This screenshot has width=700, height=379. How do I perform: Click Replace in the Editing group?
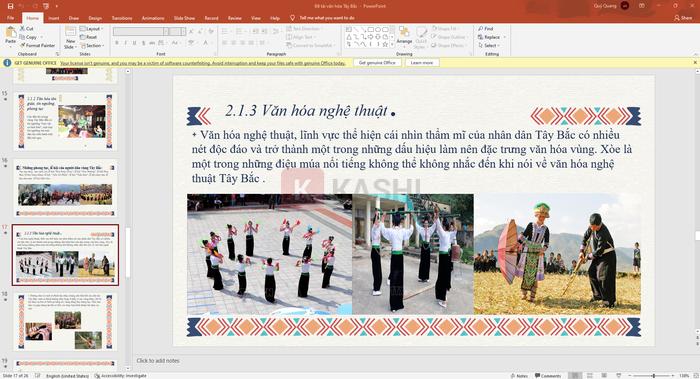pos(492,37)
